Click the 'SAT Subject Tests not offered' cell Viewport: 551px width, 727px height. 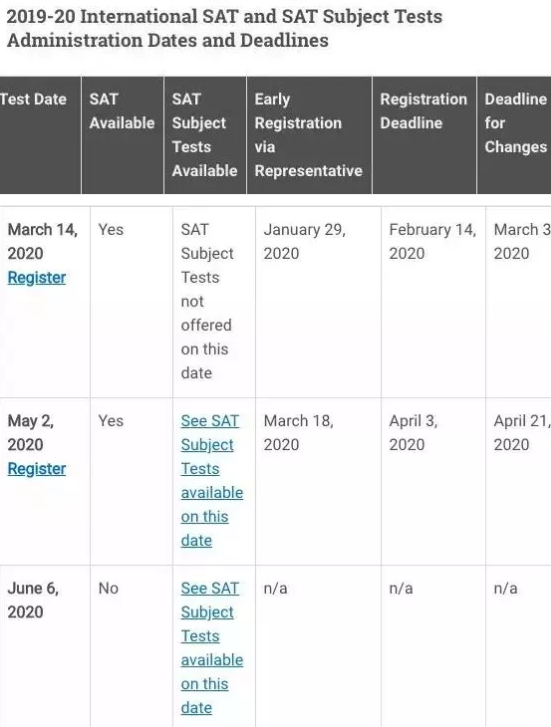(x=206, y=301)
